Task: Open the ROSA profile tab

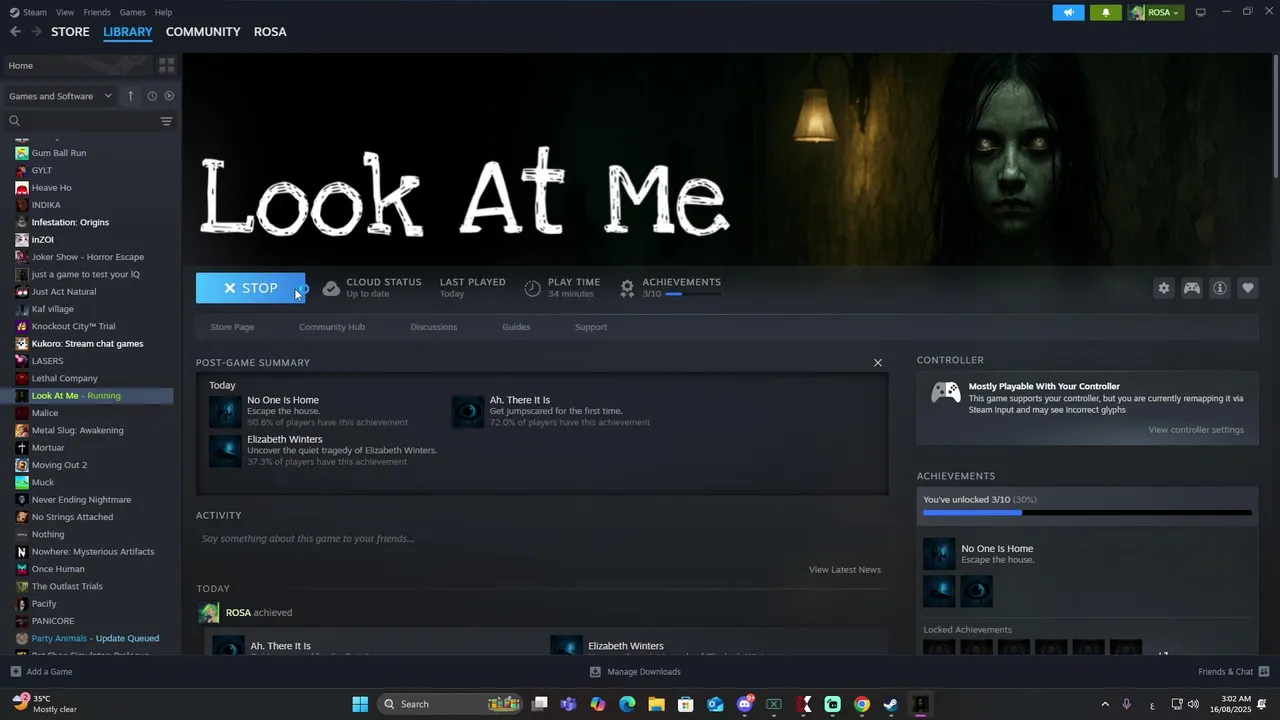Action: click(x=270, y=32)
